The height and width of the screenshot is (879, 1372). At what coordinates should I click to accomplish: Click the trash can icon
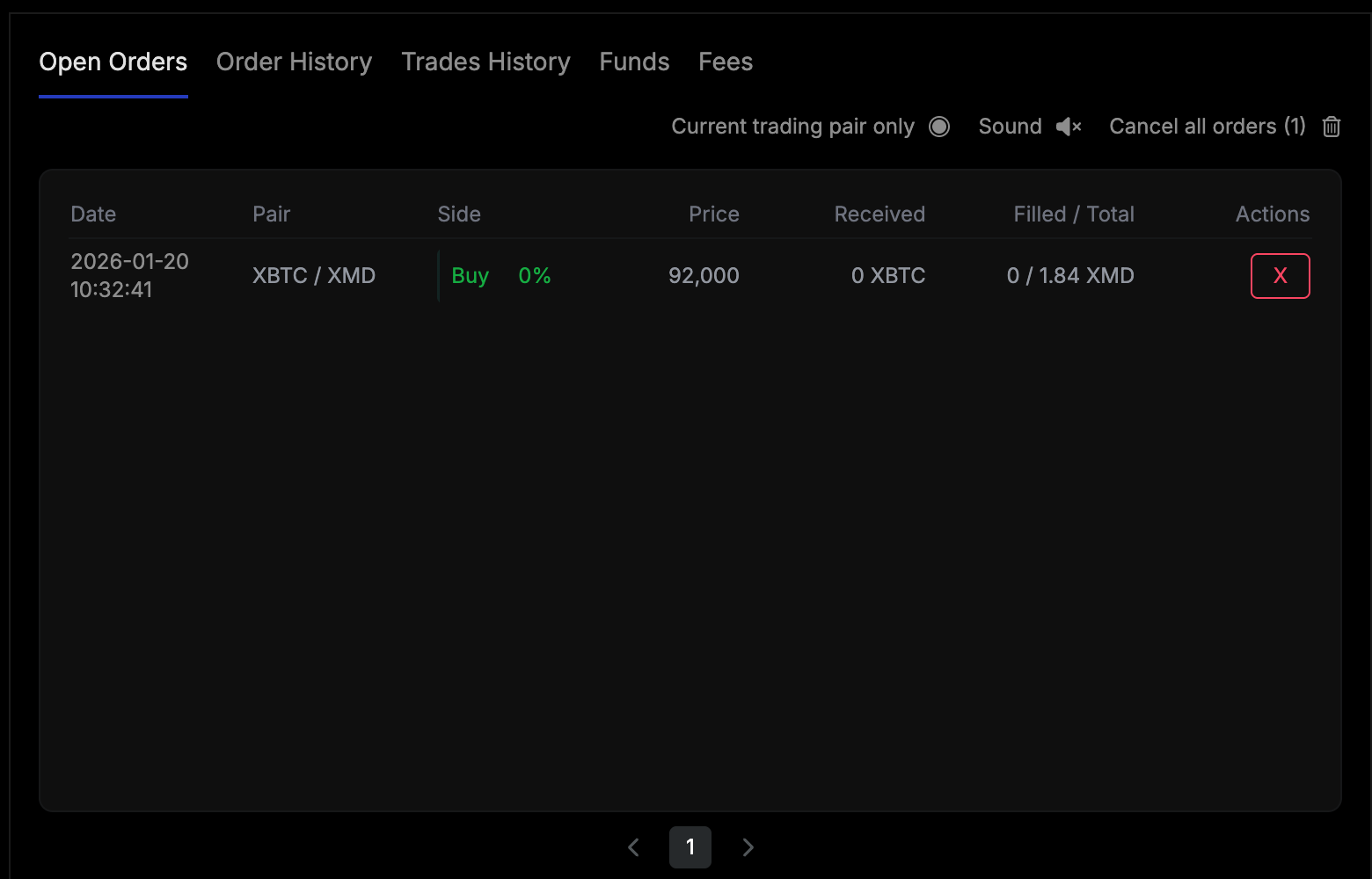click(1332, 127)
